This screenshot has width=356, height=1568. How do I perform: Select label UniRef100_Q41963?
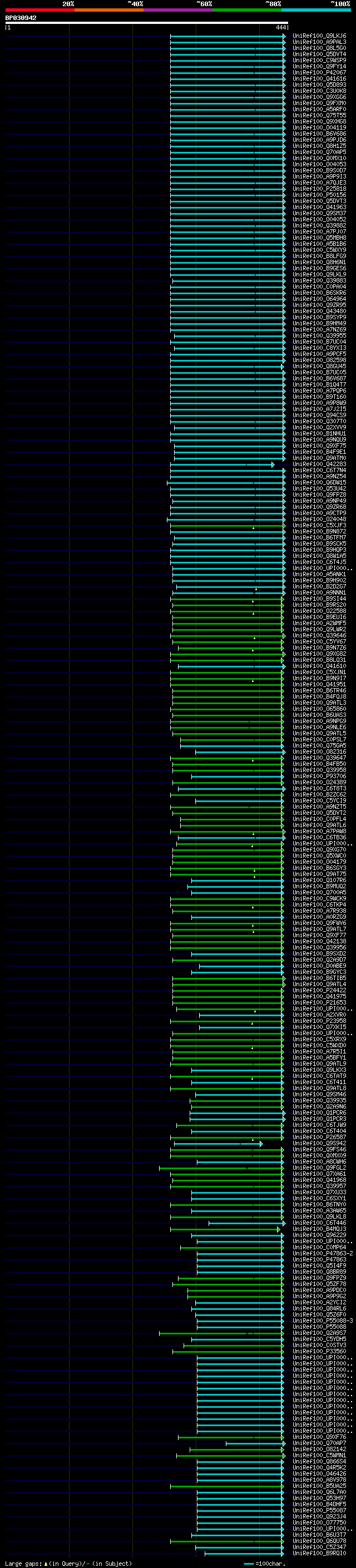point(319,207)
